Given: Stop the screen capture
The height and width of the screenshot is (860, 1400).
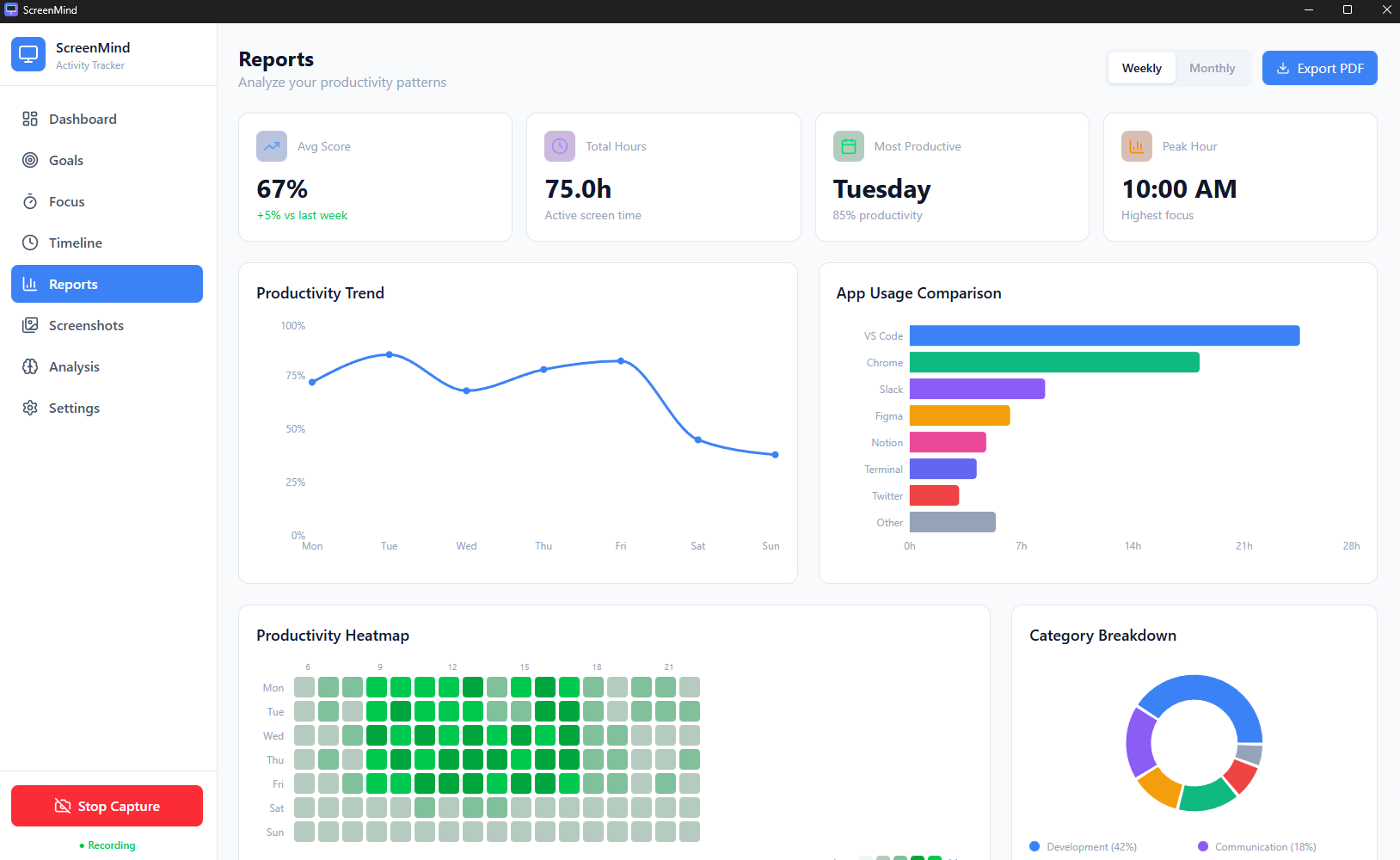Looking at the screenshot, I should tap(107, 806).
